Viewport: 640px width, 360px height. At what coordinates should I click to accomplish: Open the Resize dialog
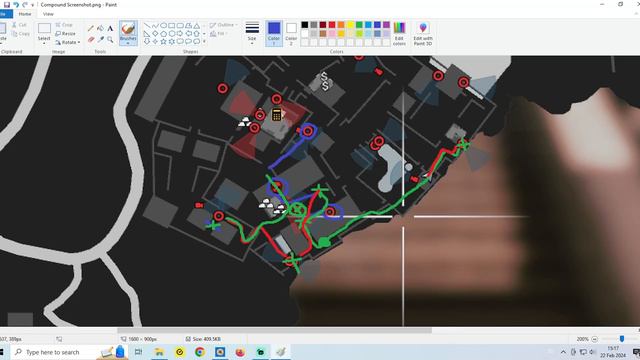(65, 33)
